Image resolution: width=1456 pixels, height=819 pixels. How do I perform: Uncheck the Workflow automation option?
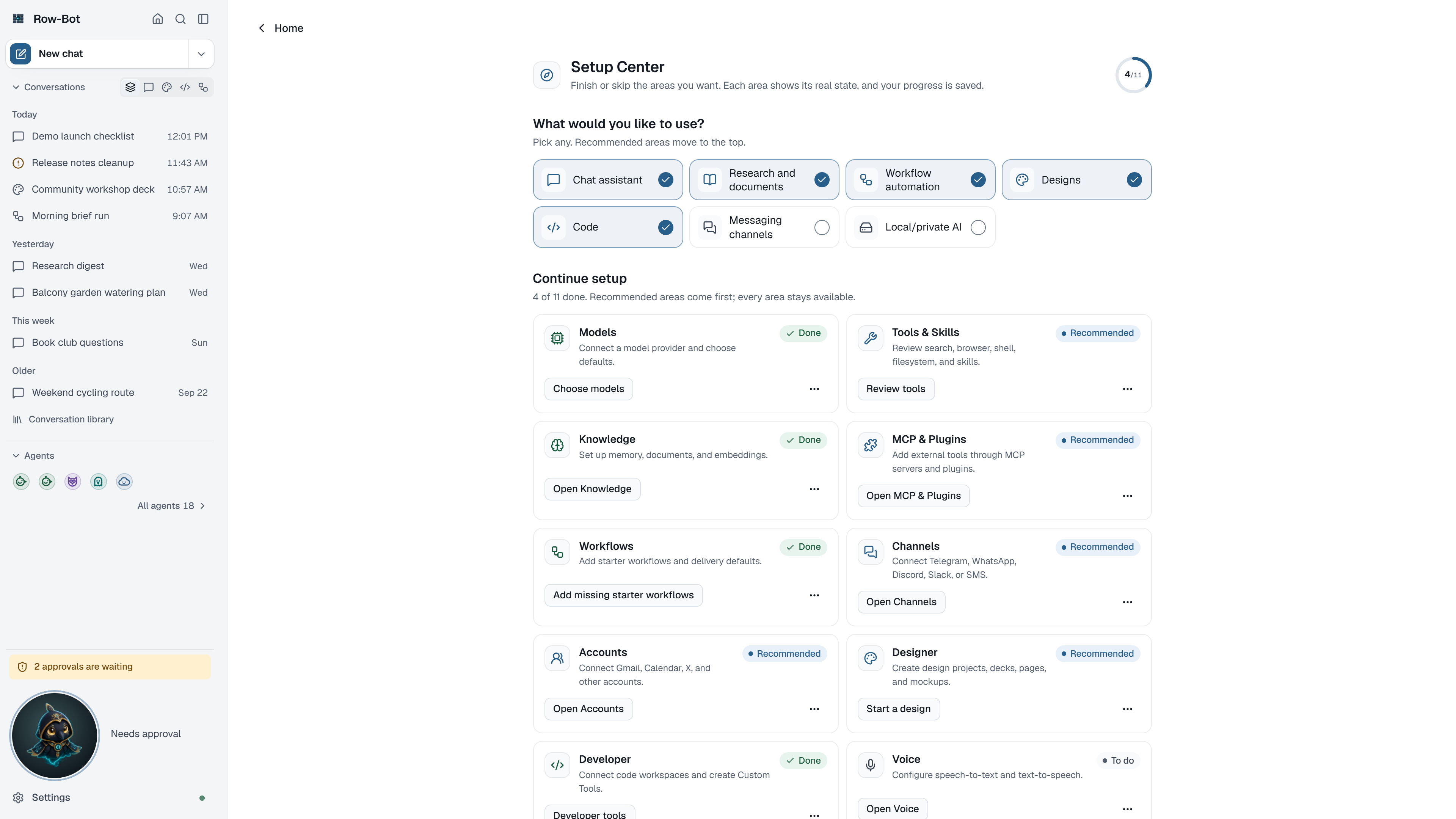(x=920, y=180)
